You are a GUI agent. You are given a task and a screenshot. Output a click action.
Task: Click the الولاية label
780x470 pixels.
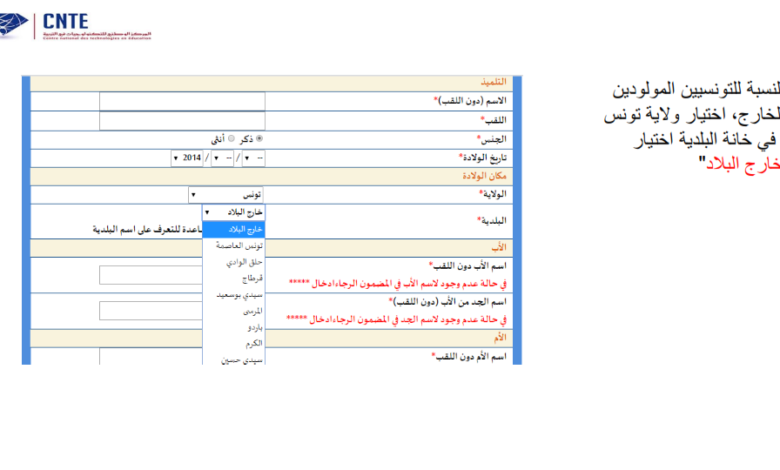coord(492,194)
